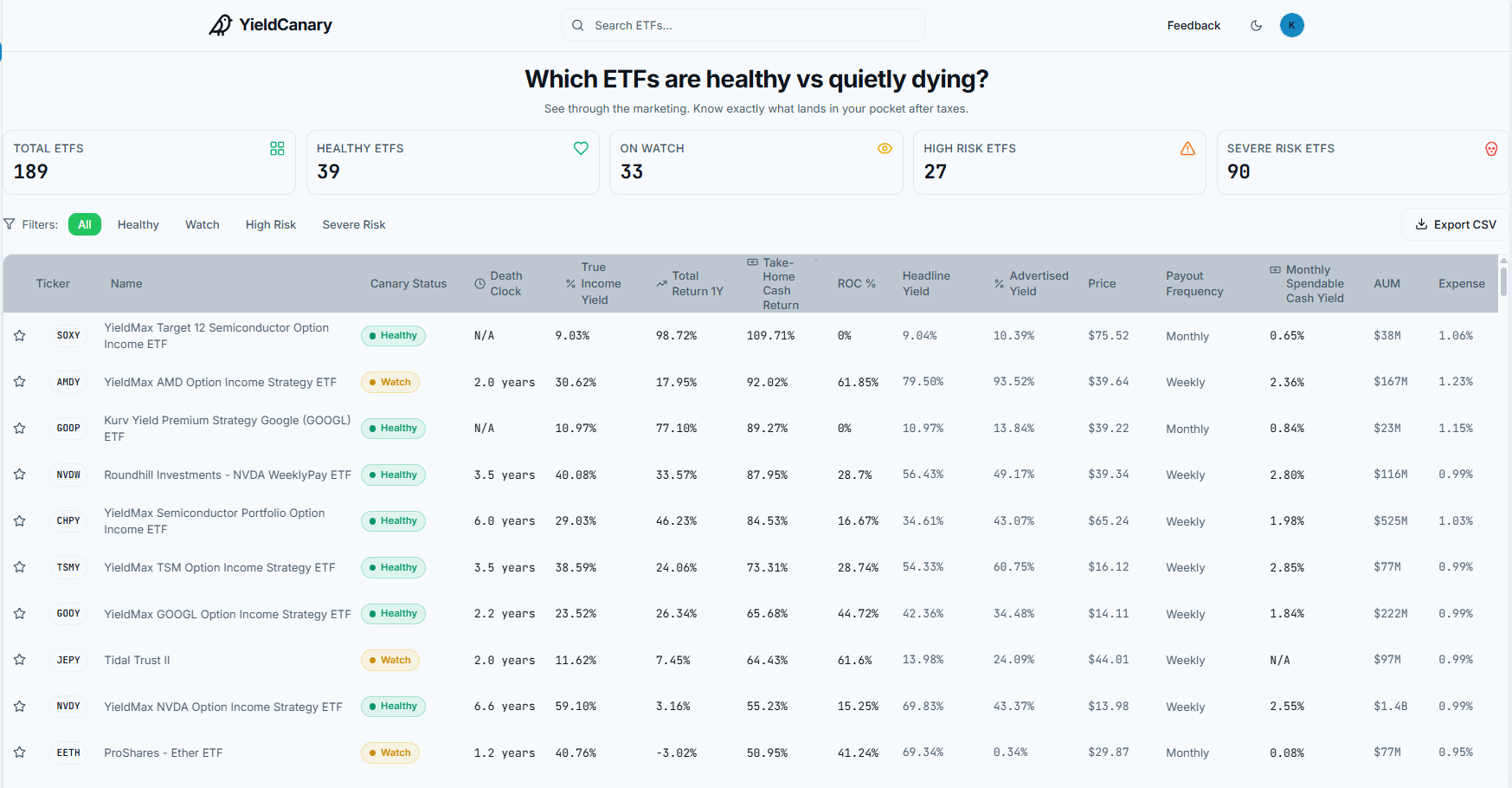Favorite GOOY with the star icon
Viewport: 1512px width, 788px height.
click(20, 614)
